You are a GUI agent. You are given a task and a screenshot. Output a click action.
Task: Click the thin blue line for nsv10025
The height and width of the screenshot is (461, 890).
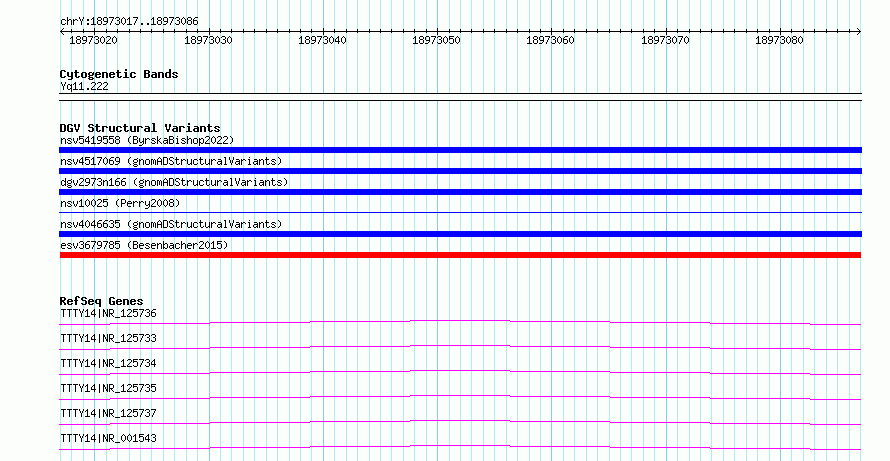(460, 212)
